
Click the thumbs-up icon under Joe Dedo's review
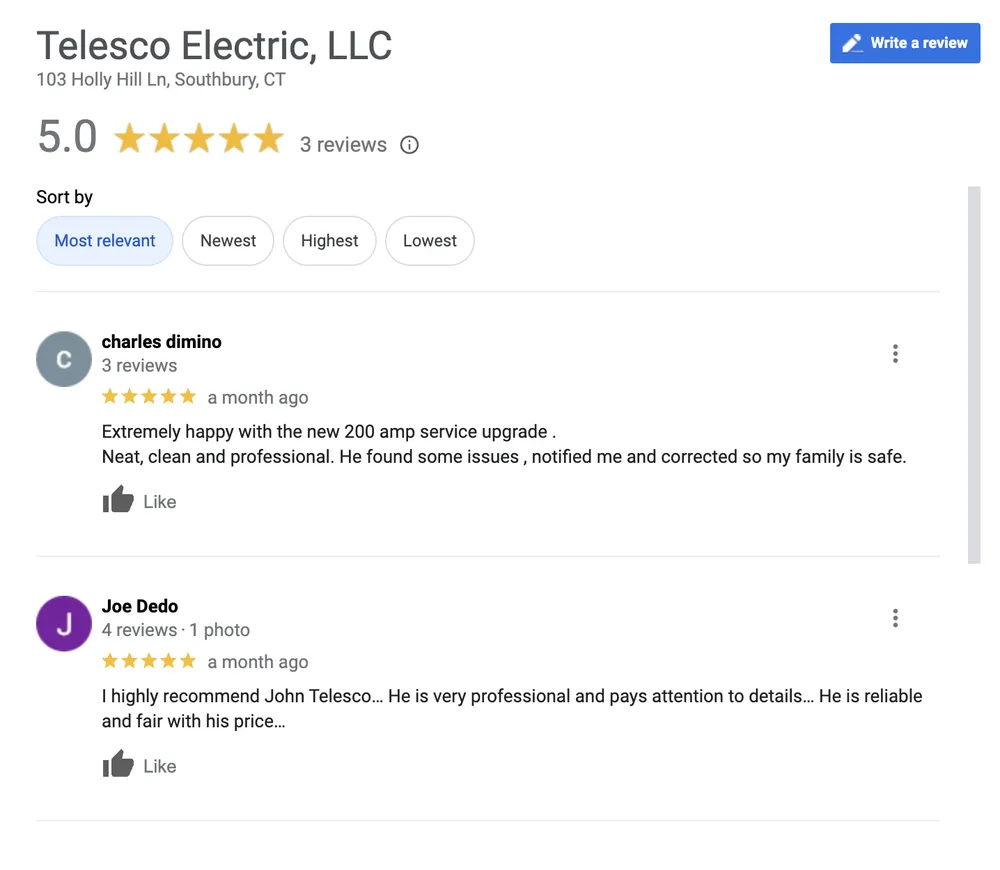pyautogui.click(x=117, y=763)
